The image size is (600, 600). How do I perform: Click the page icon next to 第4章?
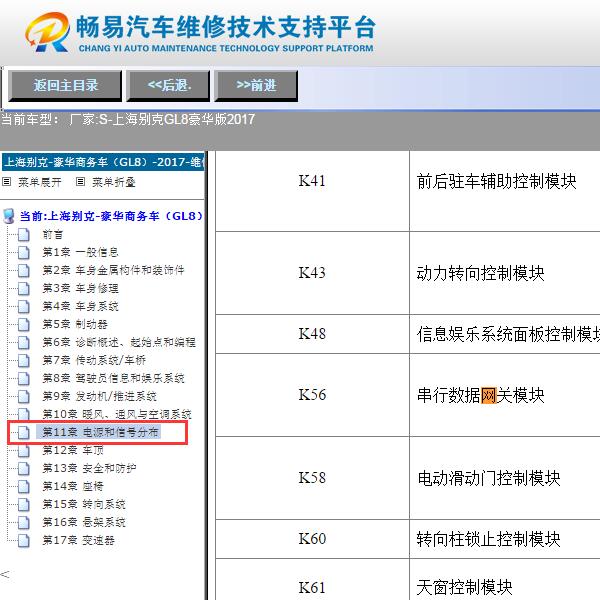24,306
